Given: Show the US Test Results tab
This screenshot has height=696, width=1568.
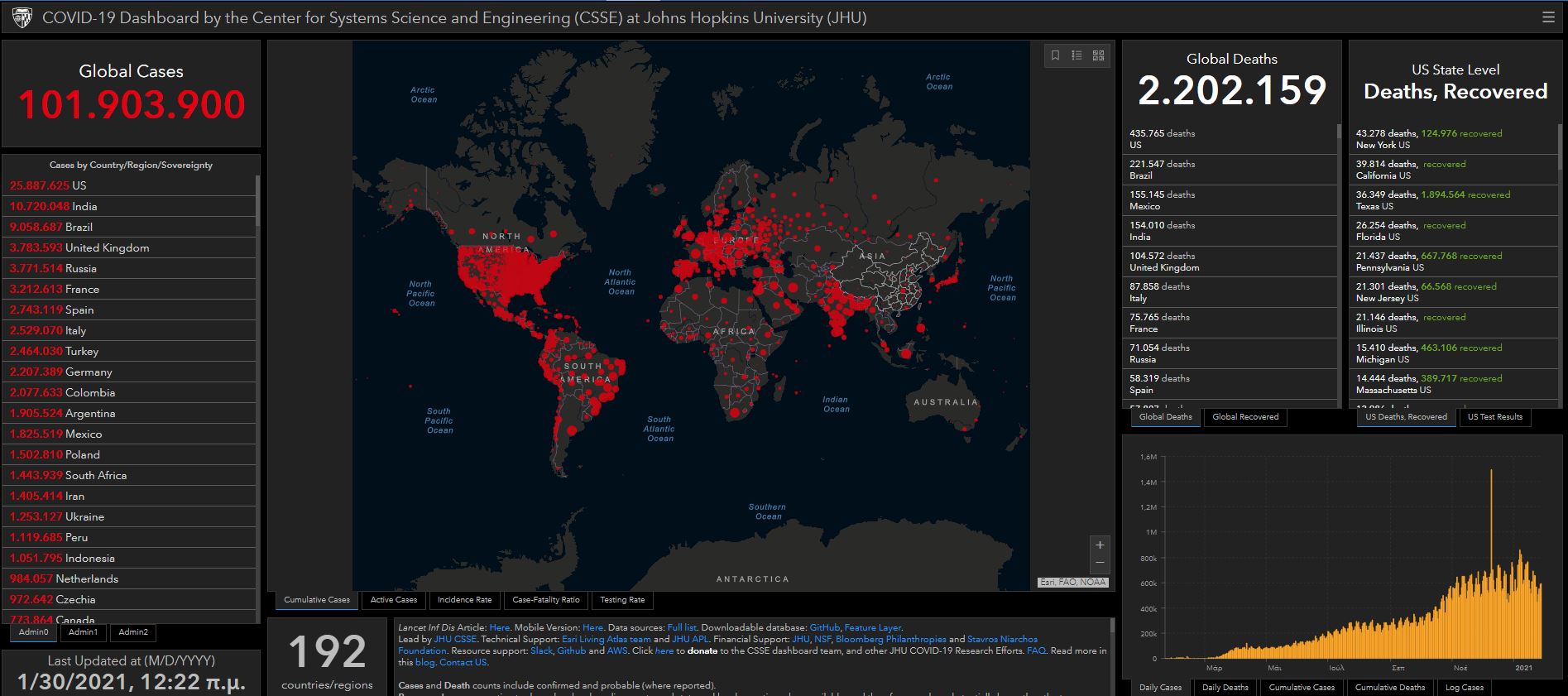Looking at the screenshot, I should [1494, 417].
